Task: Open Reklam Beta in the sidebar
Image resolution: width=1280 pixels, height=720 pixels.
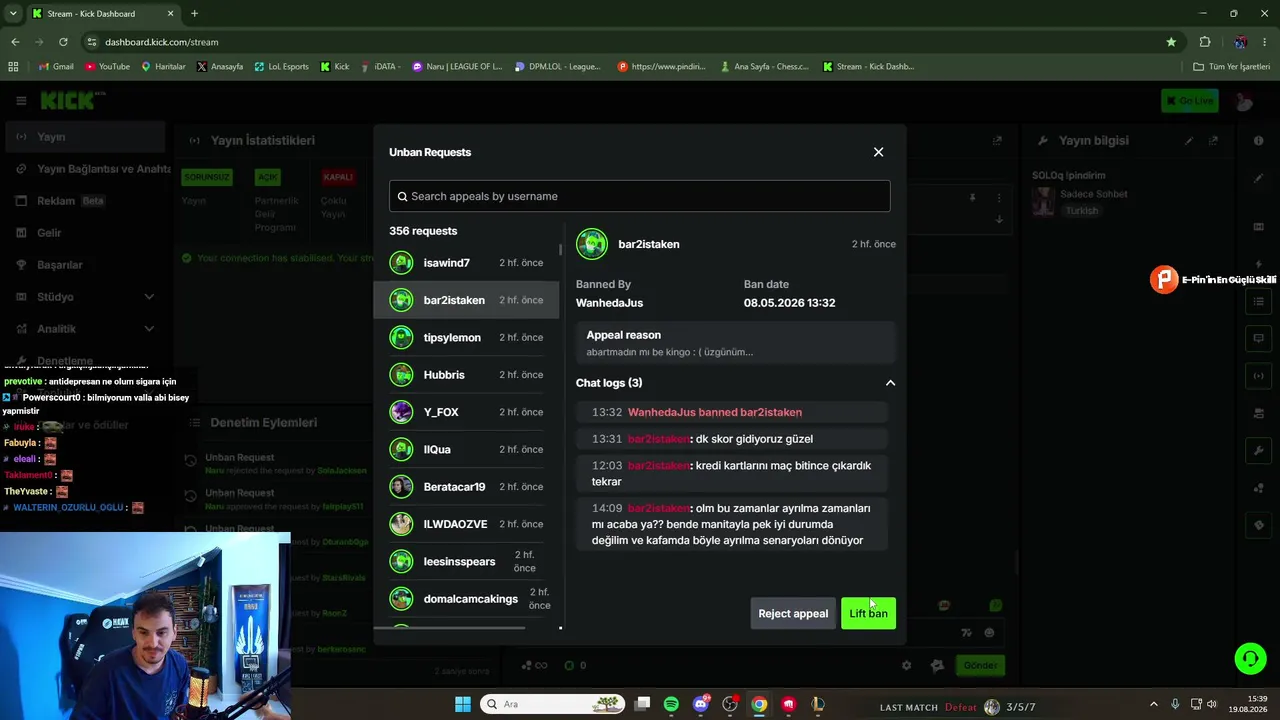Action: (x=85, y=201)
